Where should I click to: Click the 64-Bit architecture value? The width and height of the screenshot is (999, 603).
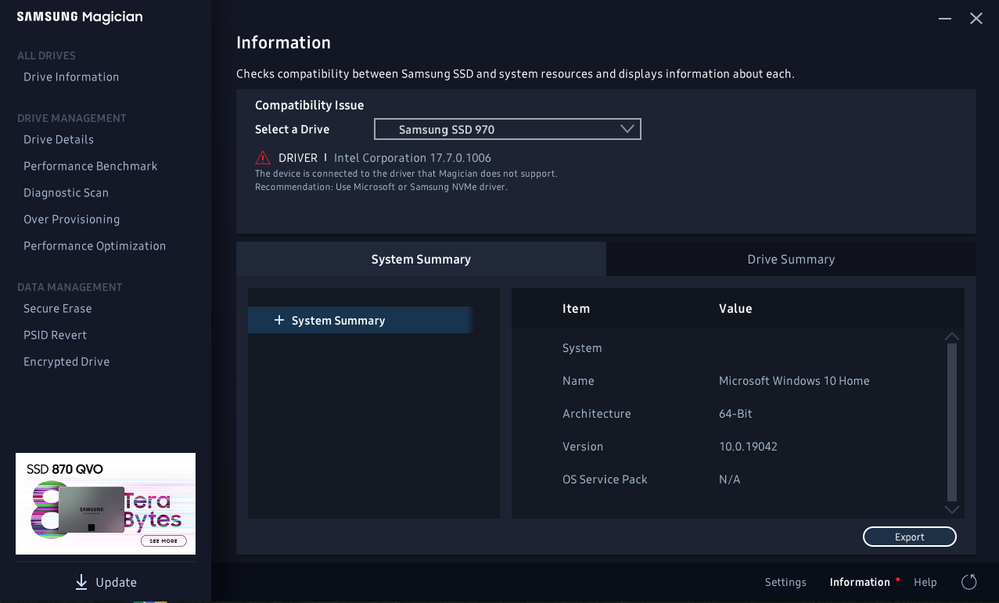[x=735, y=414]
